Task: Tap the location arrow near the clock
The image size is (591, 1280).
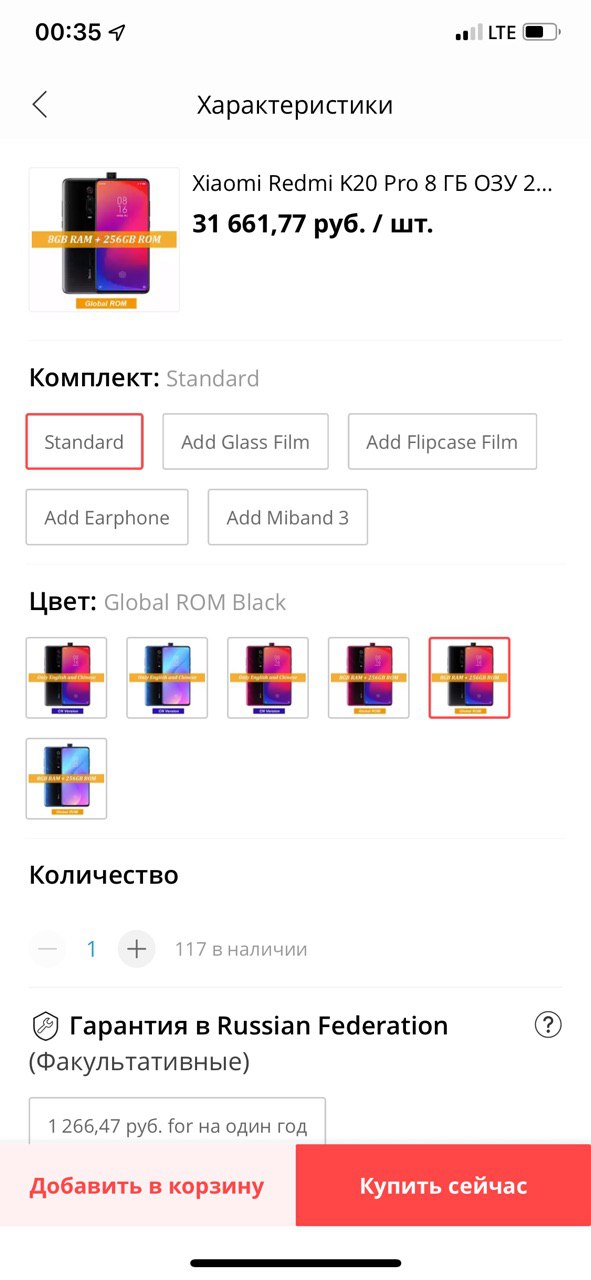Action: [118, 33]
